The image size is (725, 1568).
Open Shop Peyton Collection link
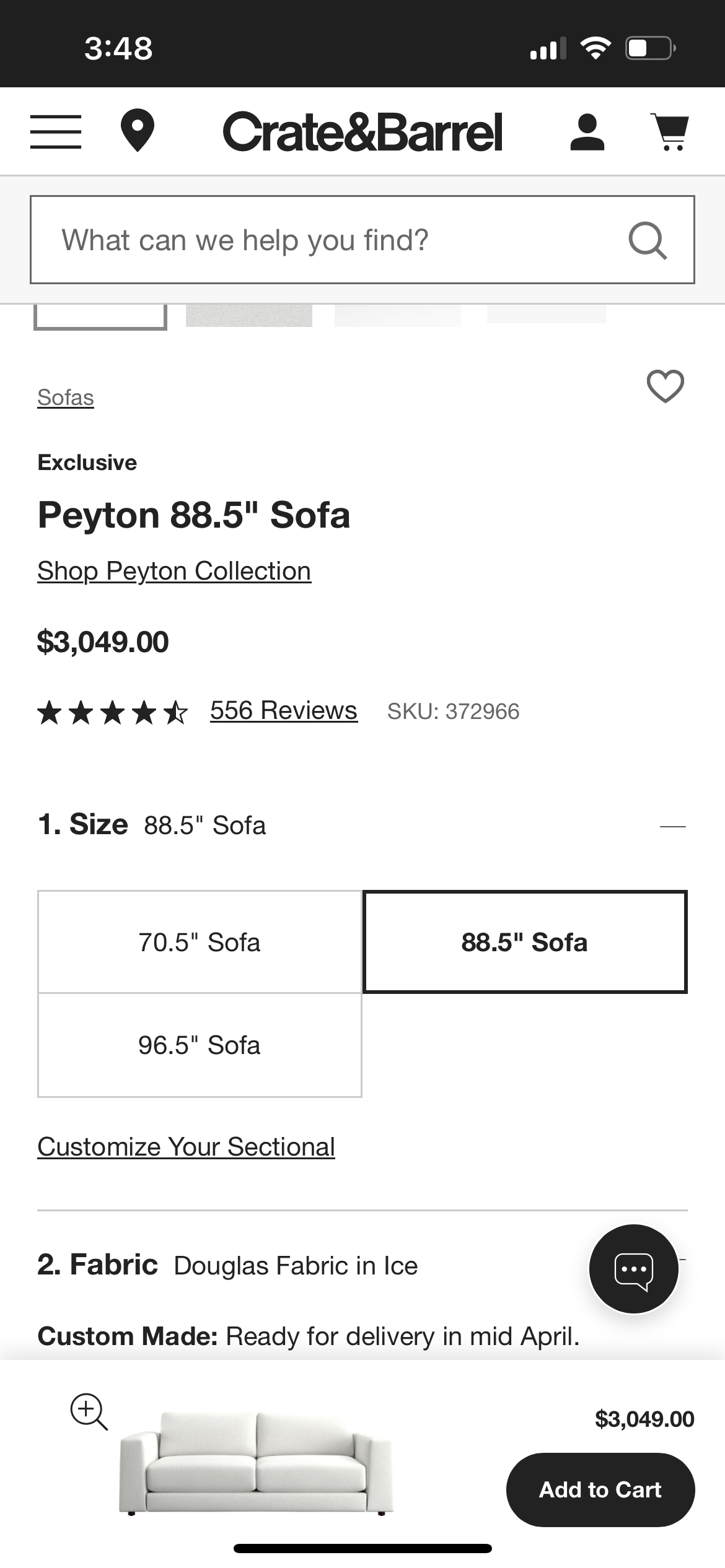click(x=174, y=571)
